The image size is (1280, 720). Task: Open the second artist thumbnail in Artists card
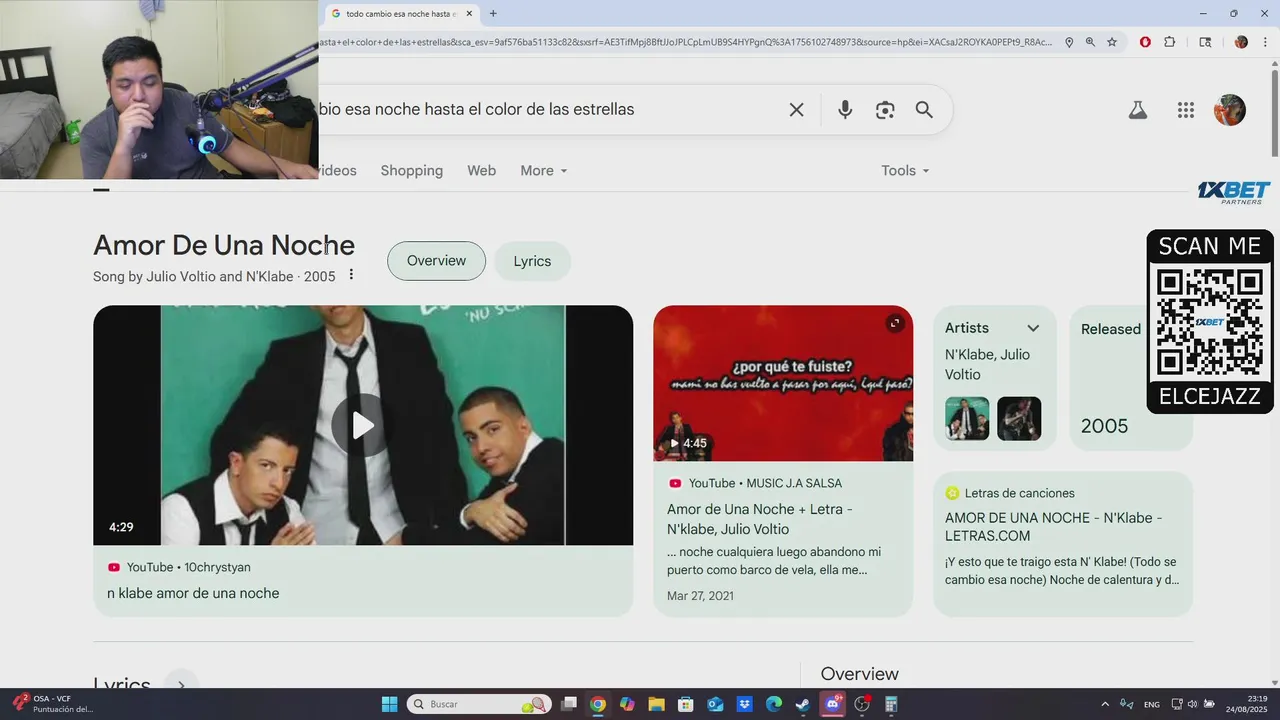click(x=1019, y=419)
